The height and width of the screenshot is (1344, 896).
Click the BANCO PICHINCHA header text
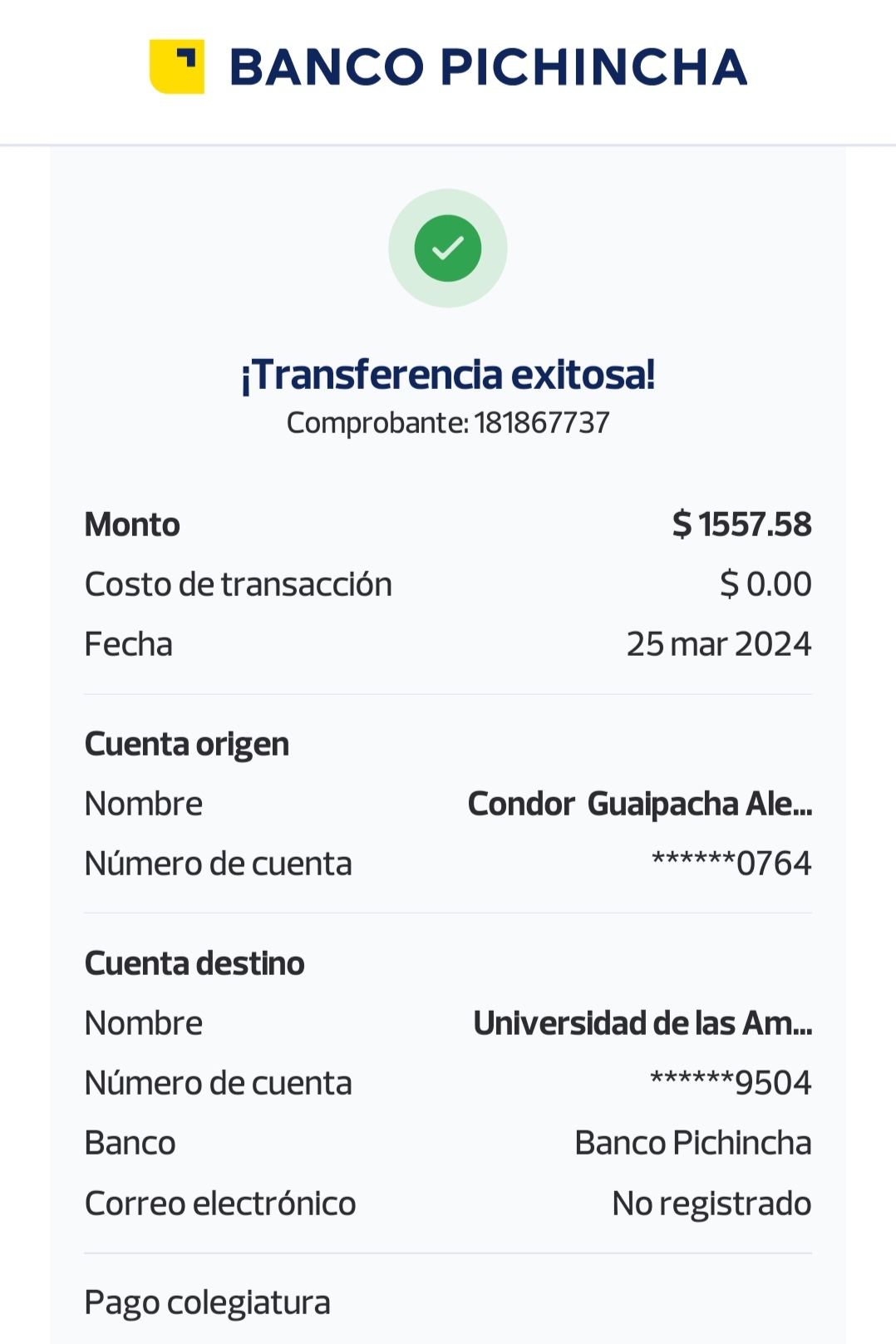488,67
